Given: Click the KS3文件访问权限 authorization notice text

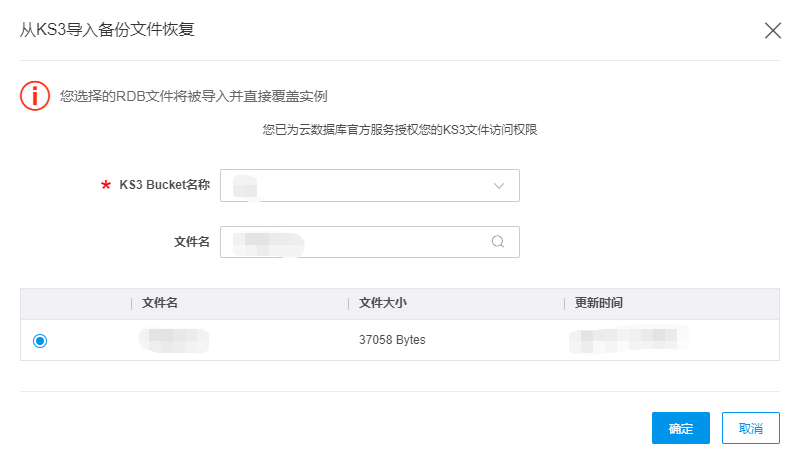Looking at the screenshot, I should 400,130.
